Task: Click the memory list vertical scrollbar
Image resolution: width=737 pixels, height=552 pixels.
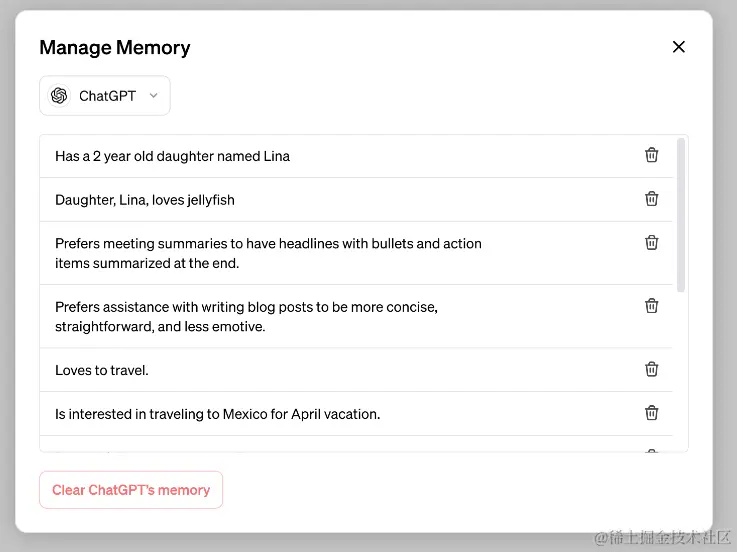Action: point(681,215)
